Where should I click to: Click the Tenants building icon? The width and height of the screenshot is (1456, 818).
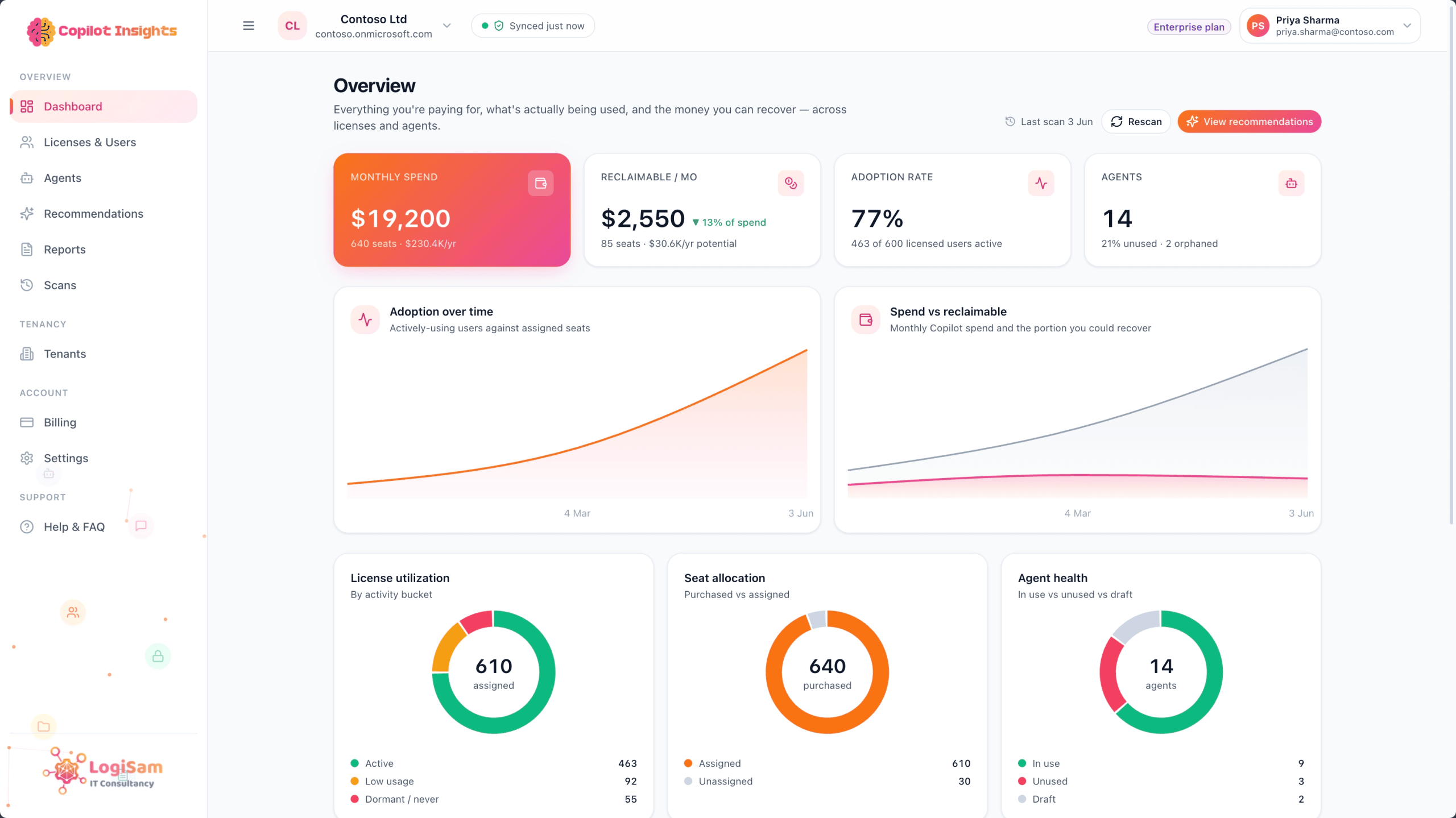point(27,354)
